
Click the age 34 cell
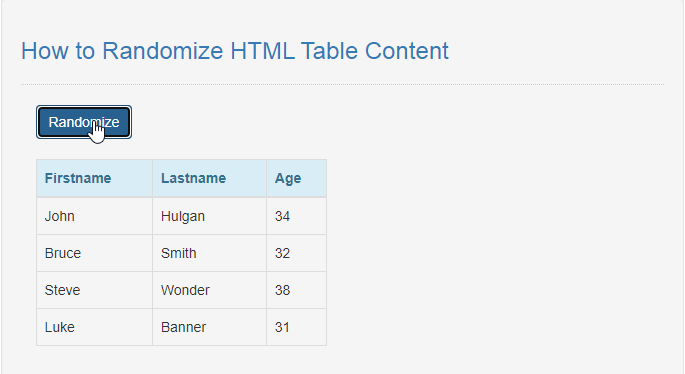coord(297,216)
